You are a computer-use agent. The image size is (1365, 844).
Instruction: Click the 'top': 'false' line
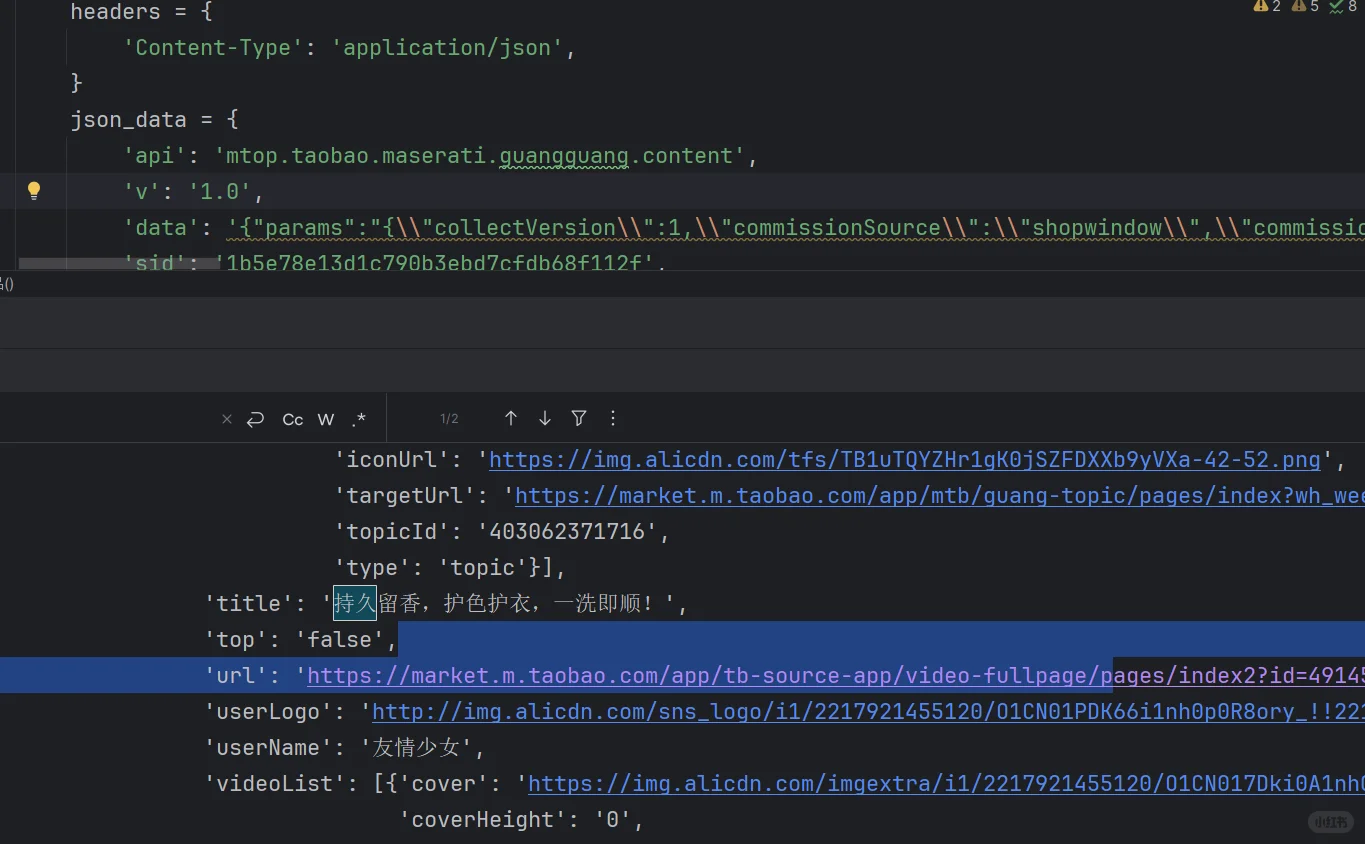coord(301,640)
